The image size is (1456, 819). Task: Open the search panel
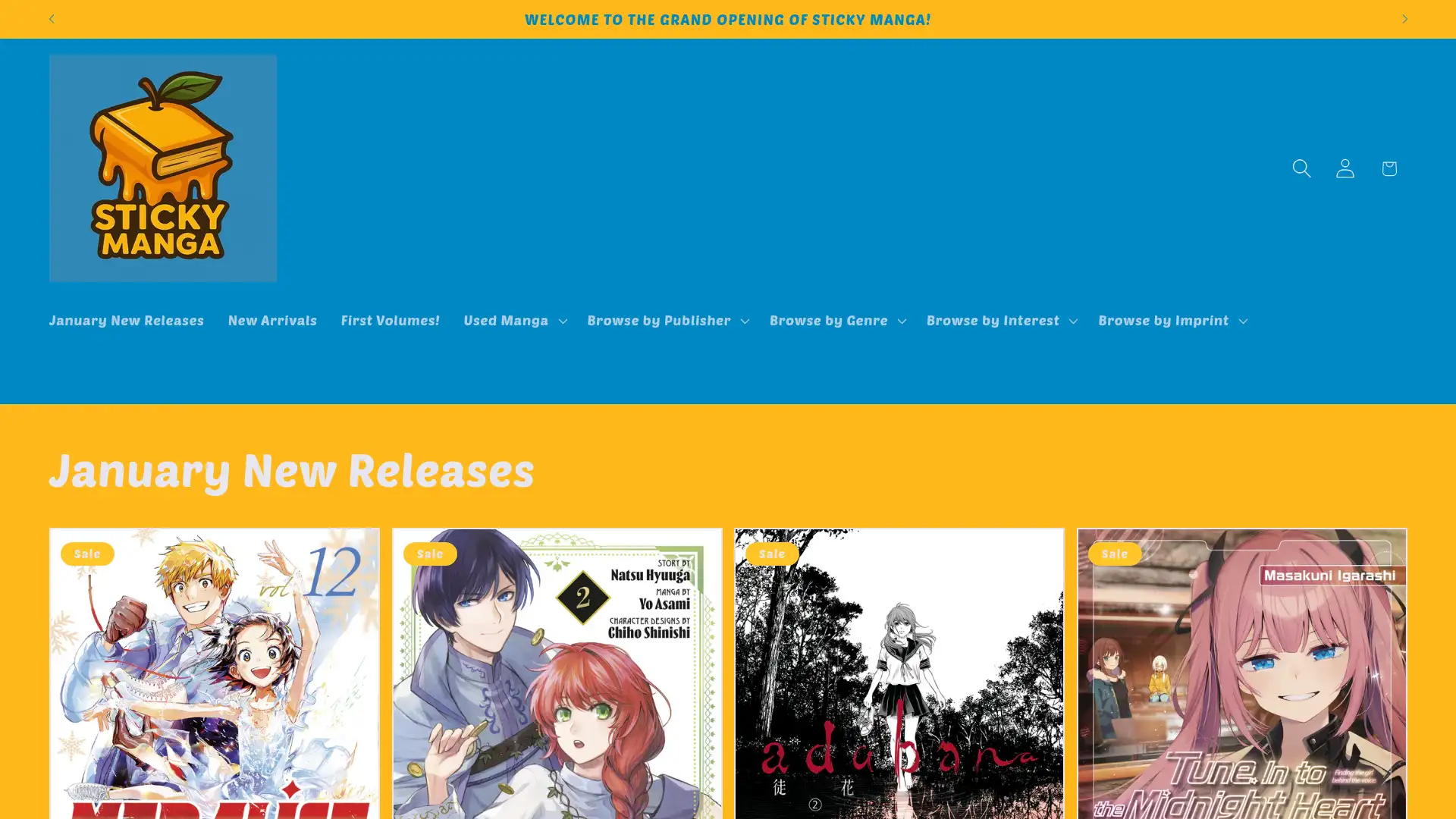click(x=1301, y=168)
